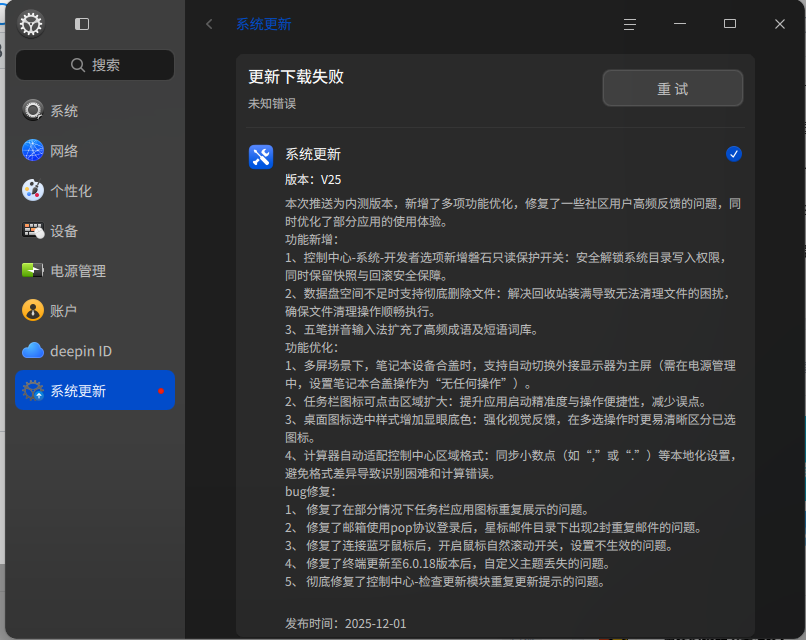Click the 更新下载失败 heading
Viewport: 806px width, 640px height.
[x=296, y=77]
